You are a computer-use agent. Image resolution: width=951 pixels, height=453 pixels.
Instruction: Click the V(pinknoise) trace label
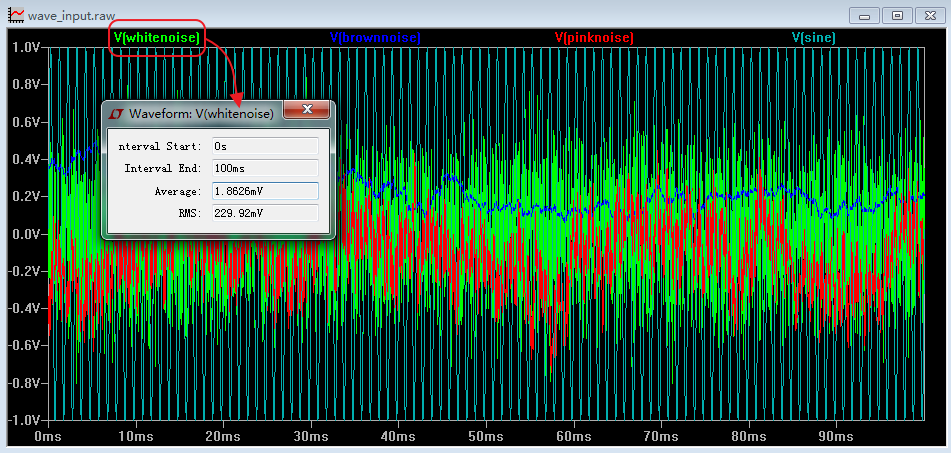pyautogui.click(x=594, y=38)
